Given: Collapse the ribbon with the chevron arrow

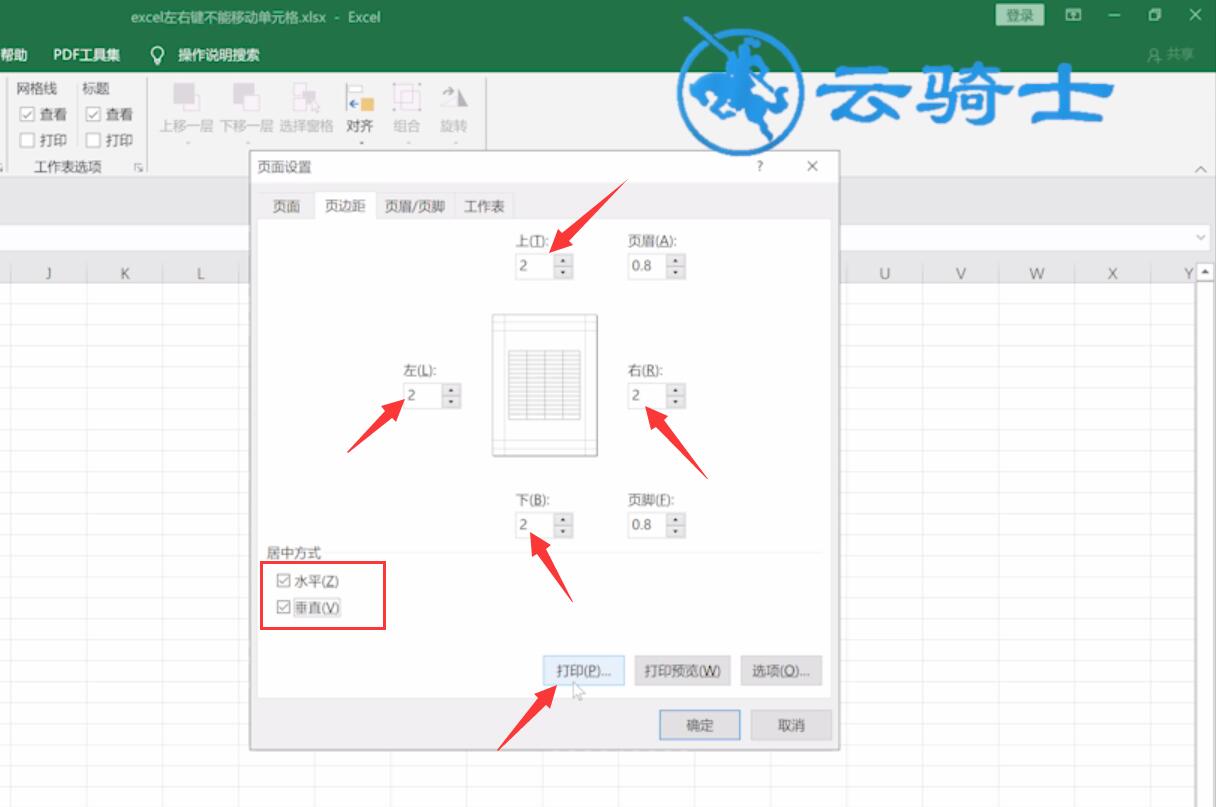Looking at the screenshot, I should (x=1201, y=170).
